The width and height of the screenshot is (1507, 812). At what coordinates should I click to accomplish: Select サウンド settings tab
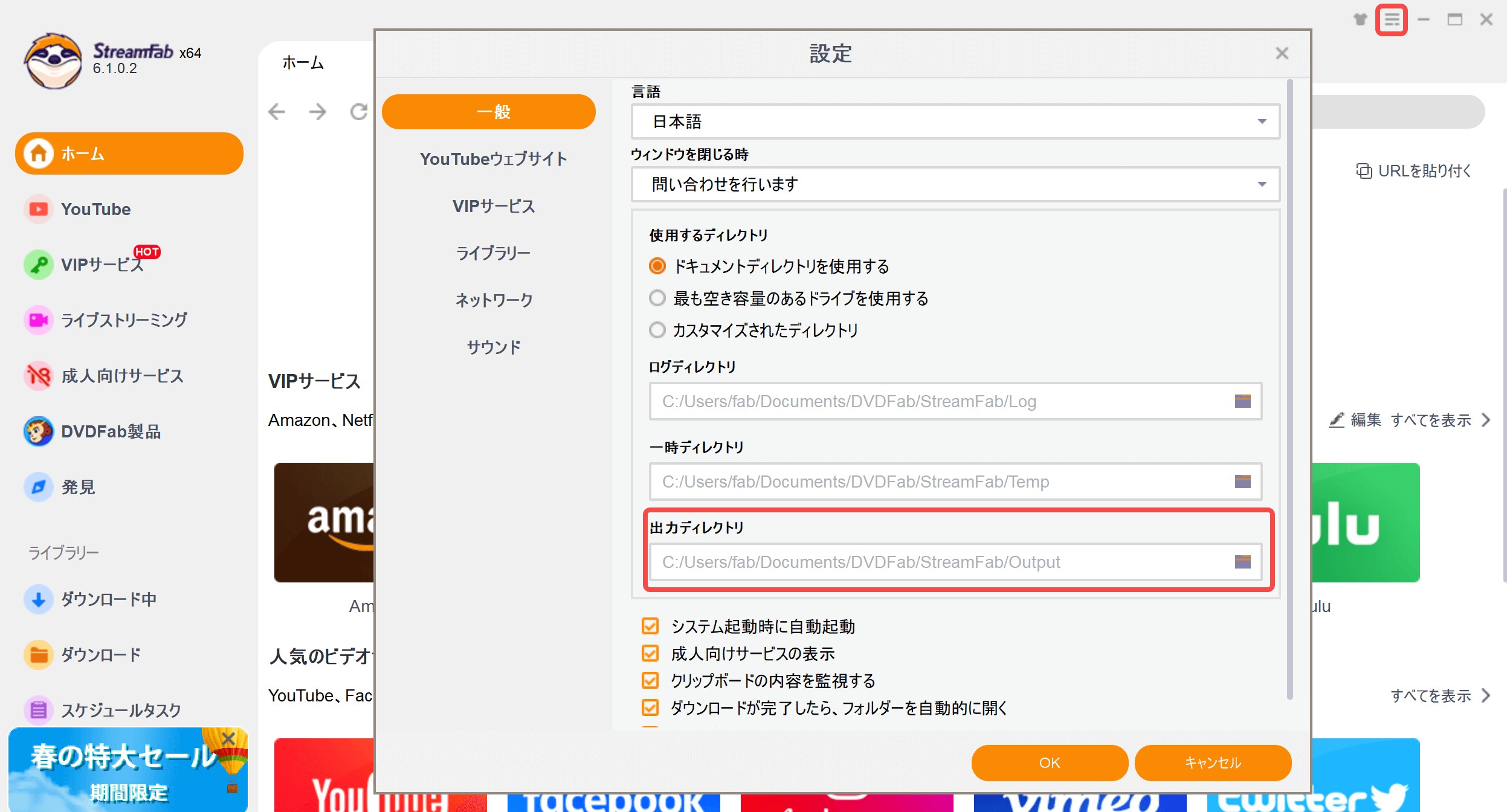click(493, 347)
